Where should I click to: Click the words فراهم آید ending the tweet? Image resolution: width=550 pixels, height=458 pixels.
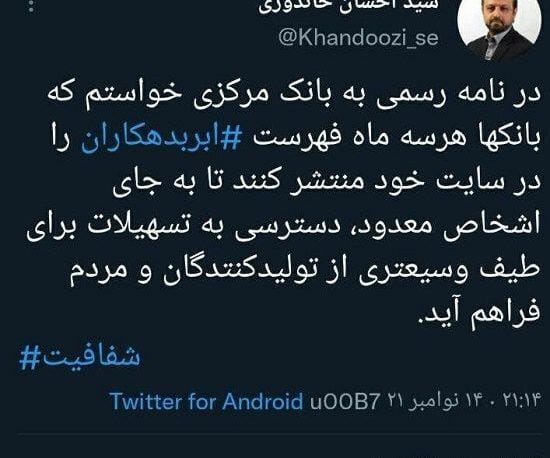click(x=480, y=313)
